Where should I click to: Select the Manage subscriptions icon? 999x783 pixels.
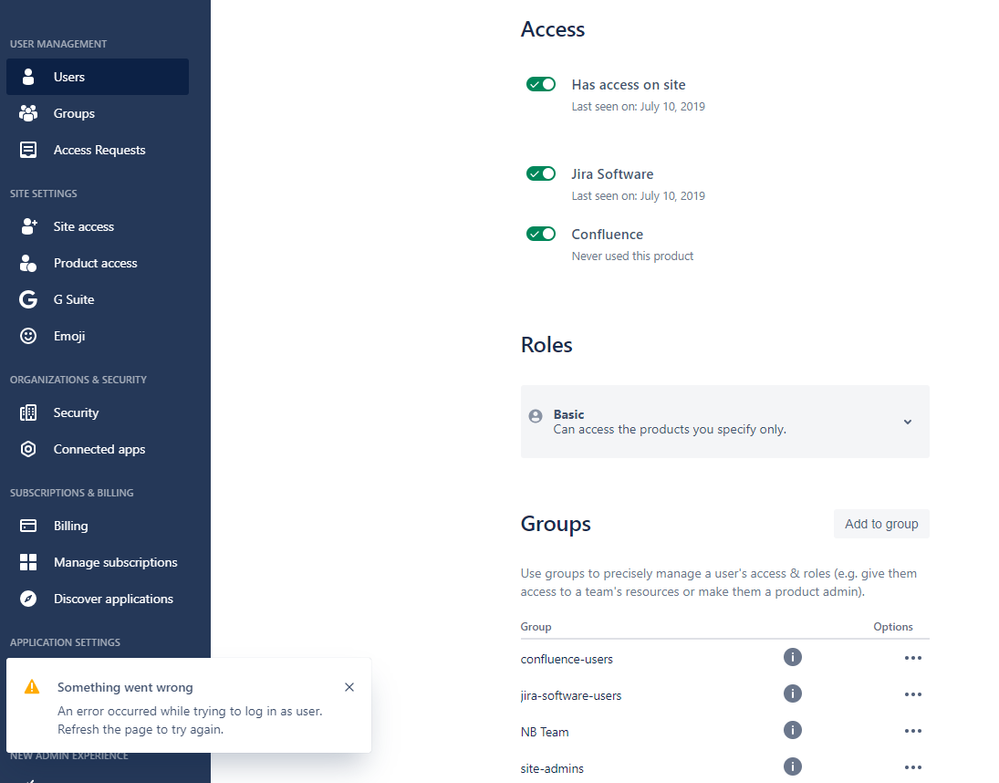pos(28,561)
